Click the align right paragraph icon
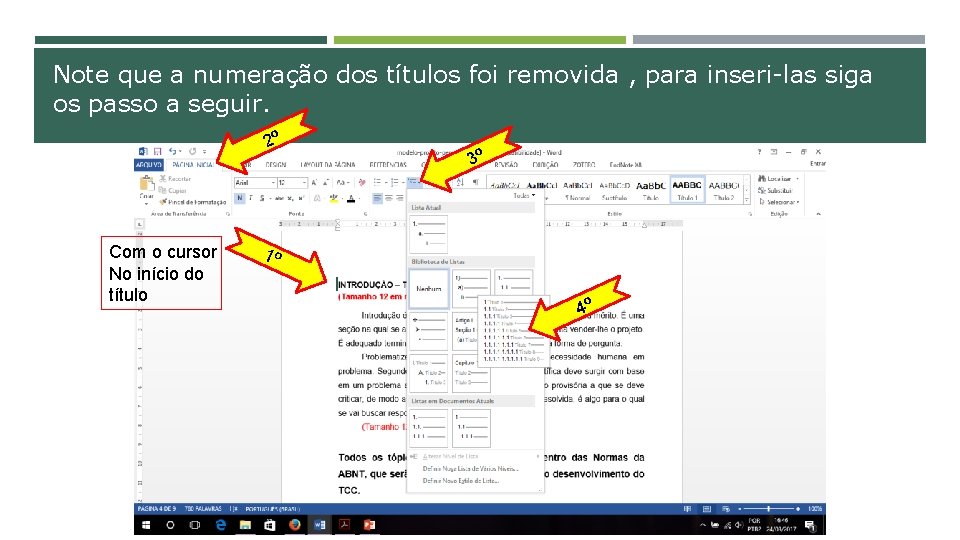 point(400,198)
